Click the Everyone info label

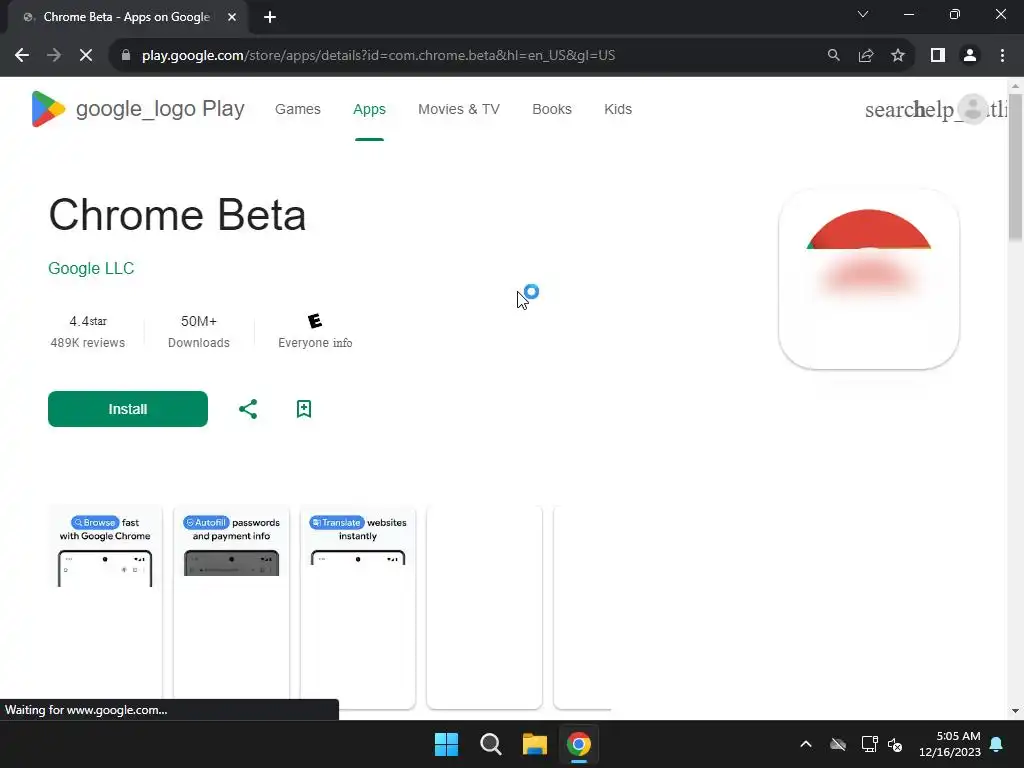pyautogui.click(x=315, y=343)
